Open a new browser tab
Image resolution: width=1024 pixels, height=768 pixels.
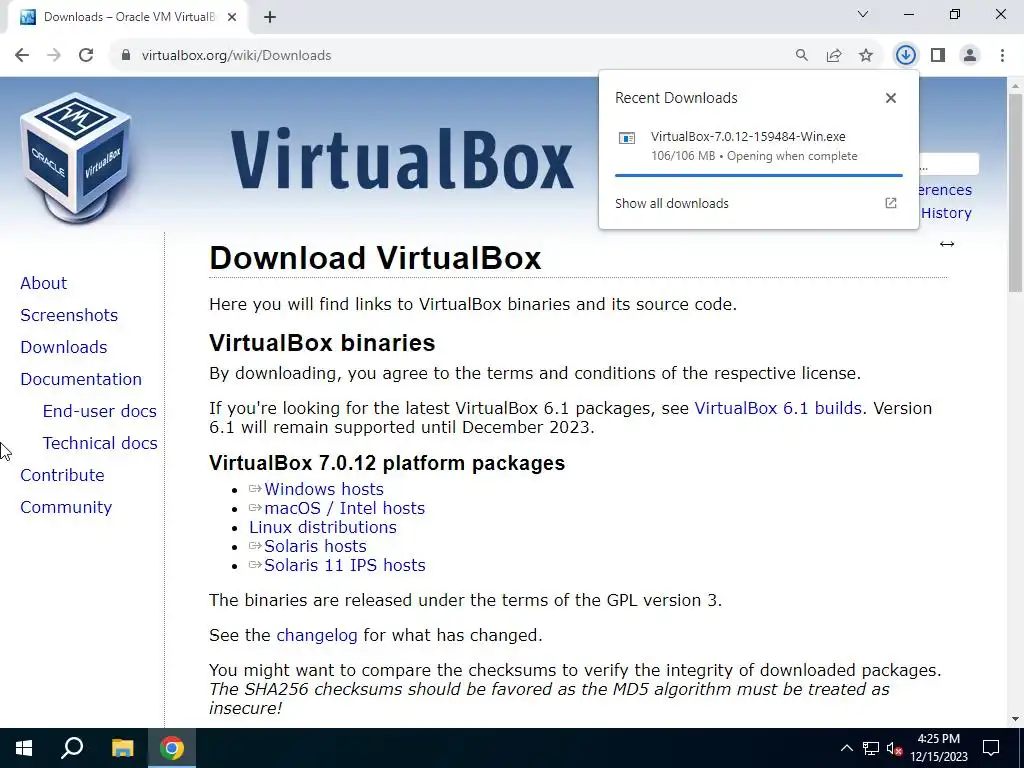click(x=270, y=17)
